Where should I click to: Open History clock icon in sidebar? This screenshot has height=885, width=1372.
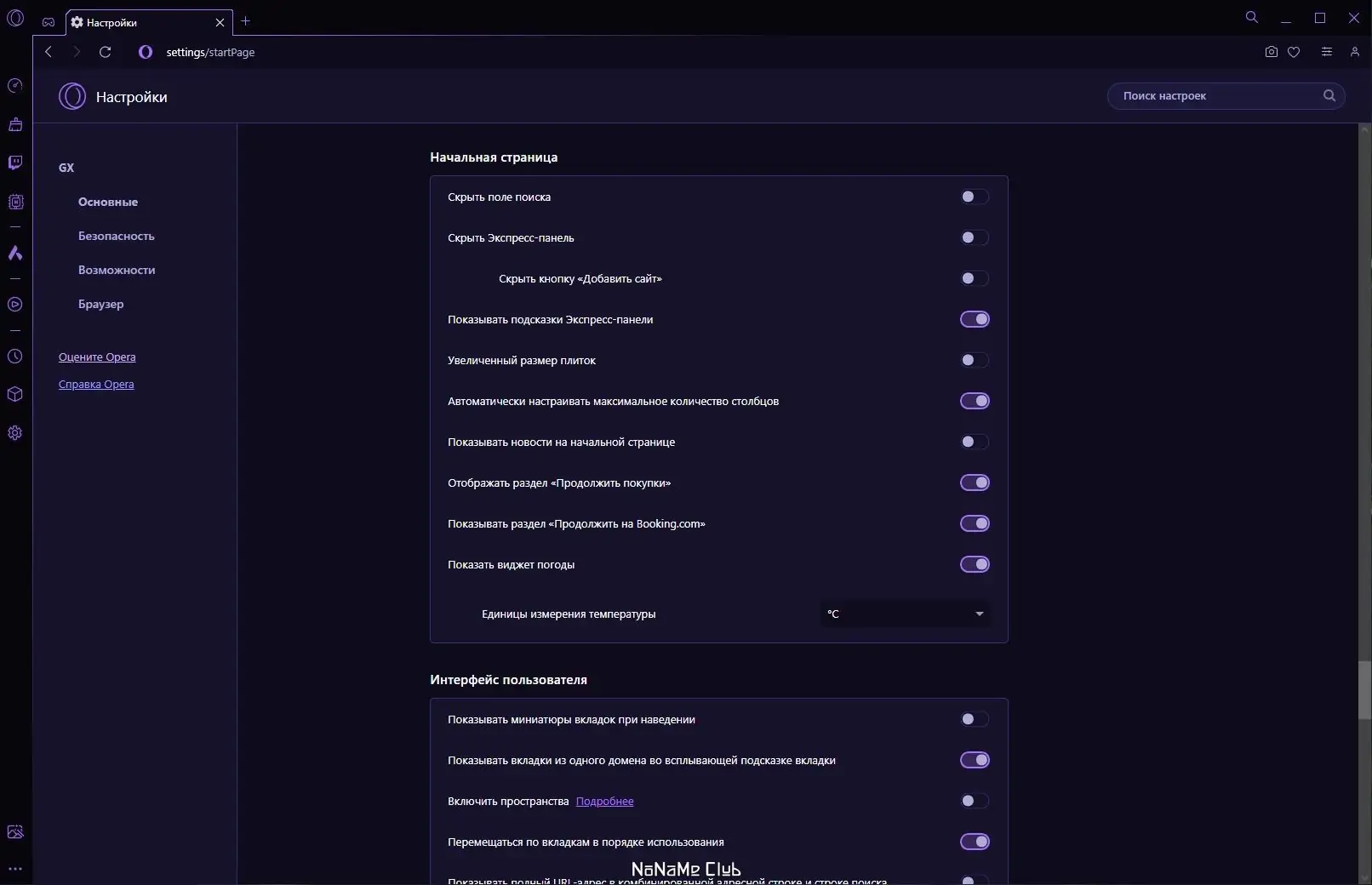15,357
